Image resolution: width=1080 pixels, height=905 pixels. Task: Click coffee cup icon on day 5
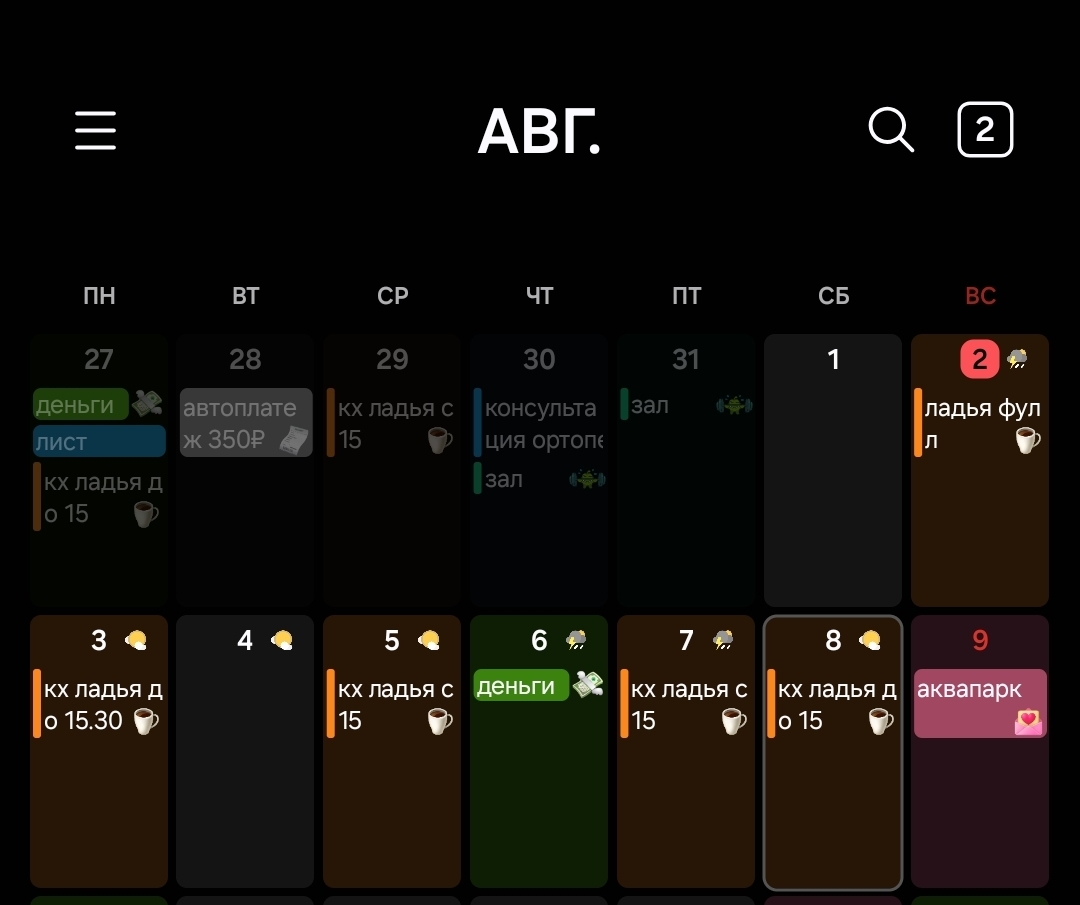(x=439, y=721)
